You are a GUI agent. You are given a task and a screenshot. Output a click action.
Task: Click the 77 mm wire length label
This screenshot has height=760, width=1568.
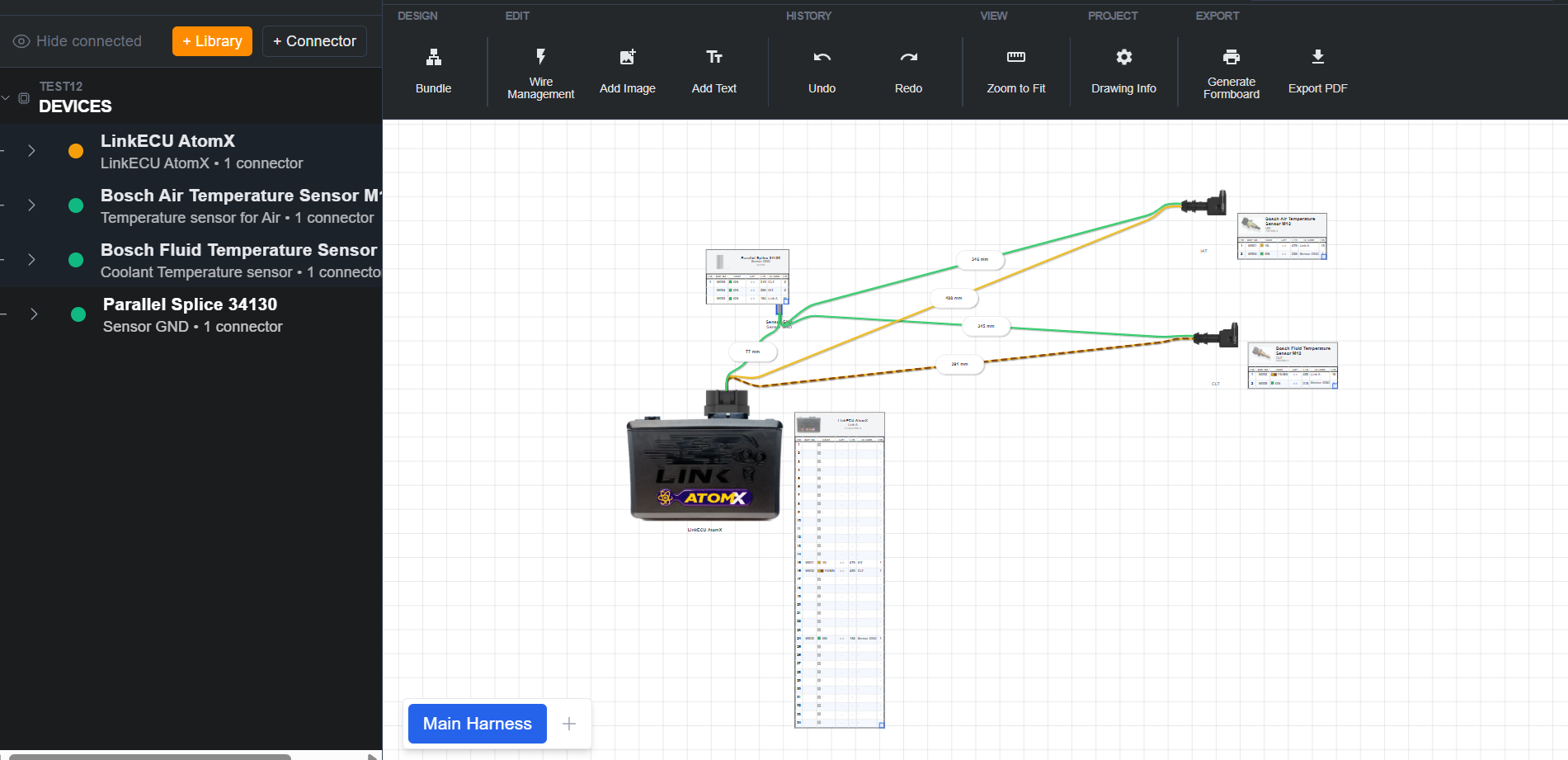click(x=752, y=352)
